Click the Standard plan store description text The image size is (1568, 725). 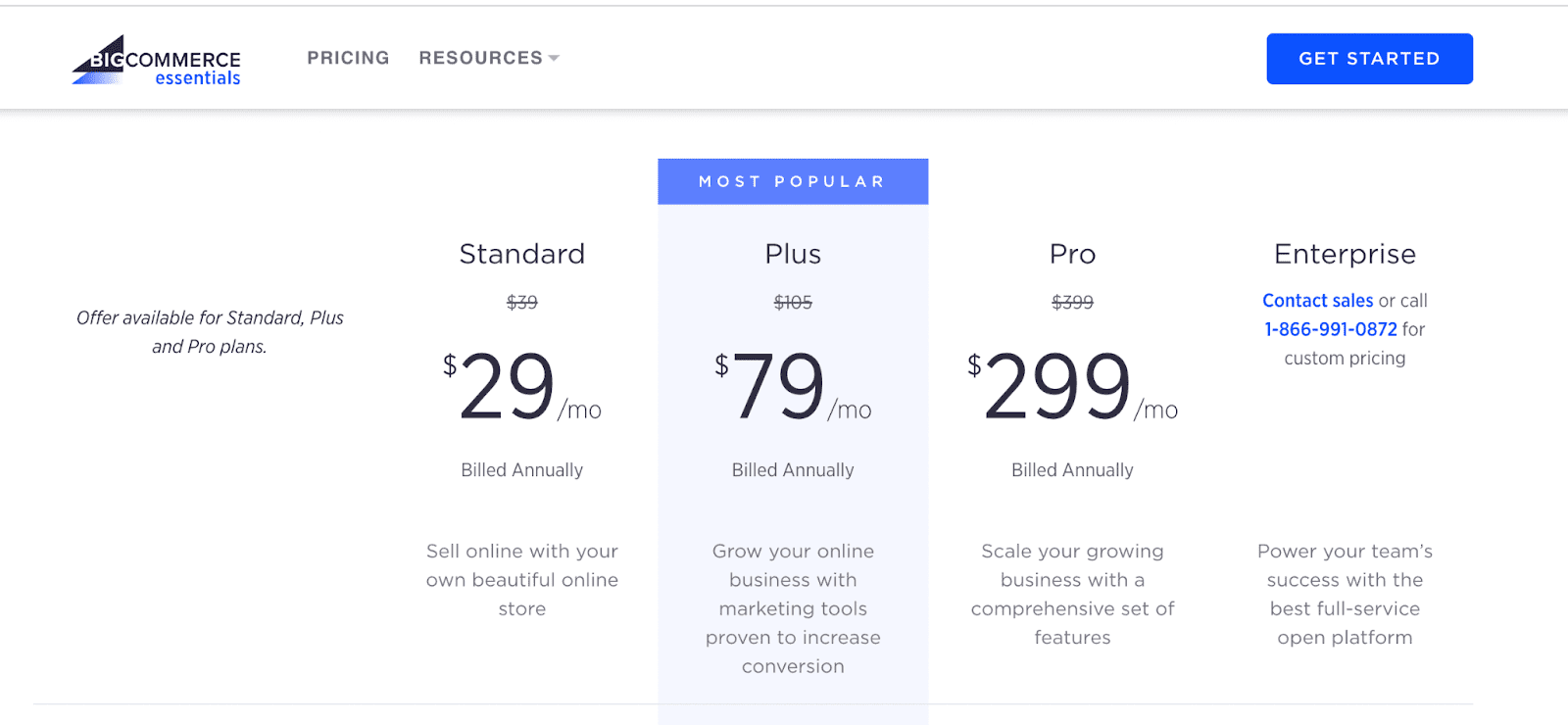click(x=521, y=579)
